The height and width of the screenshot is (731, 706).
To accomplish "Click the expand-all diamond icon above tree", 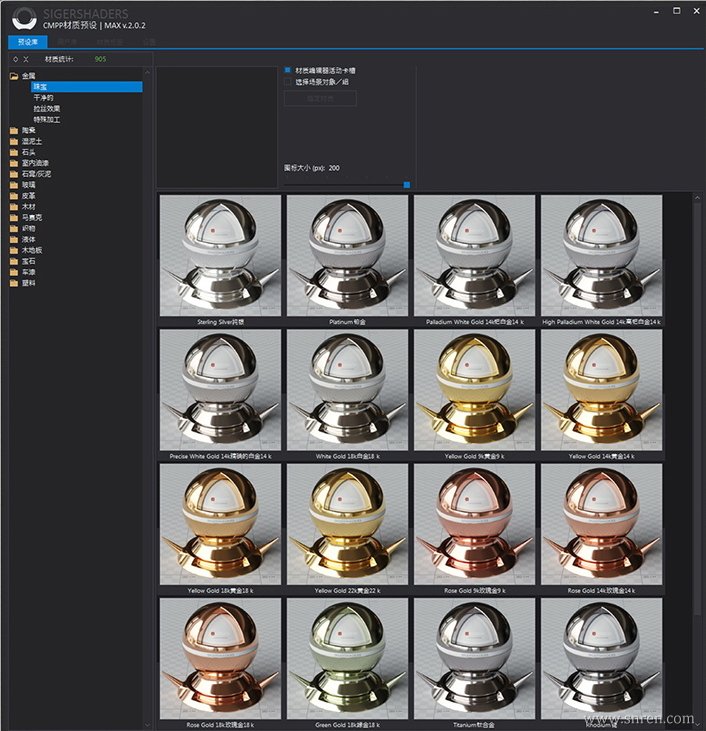I will (x=14, y=60).
